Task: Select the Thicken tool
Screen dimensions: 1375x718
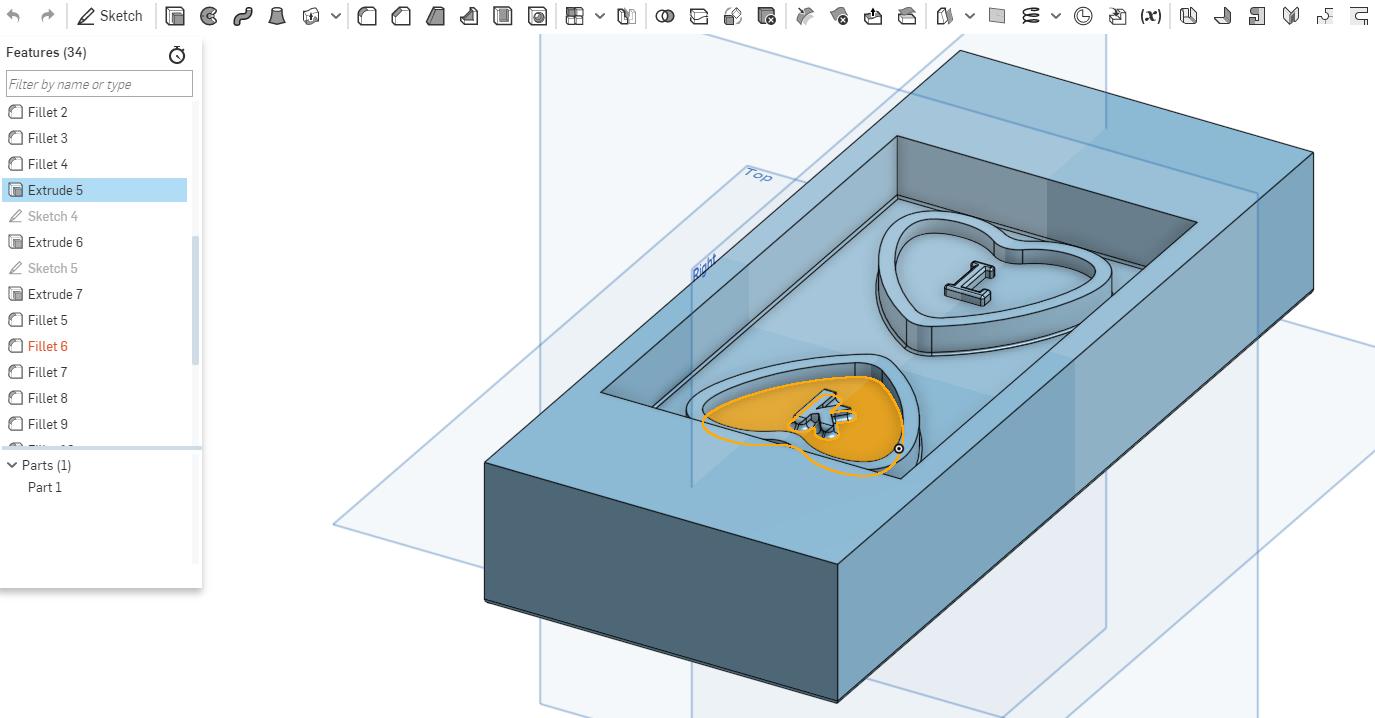Action: [x=311, y=16]
